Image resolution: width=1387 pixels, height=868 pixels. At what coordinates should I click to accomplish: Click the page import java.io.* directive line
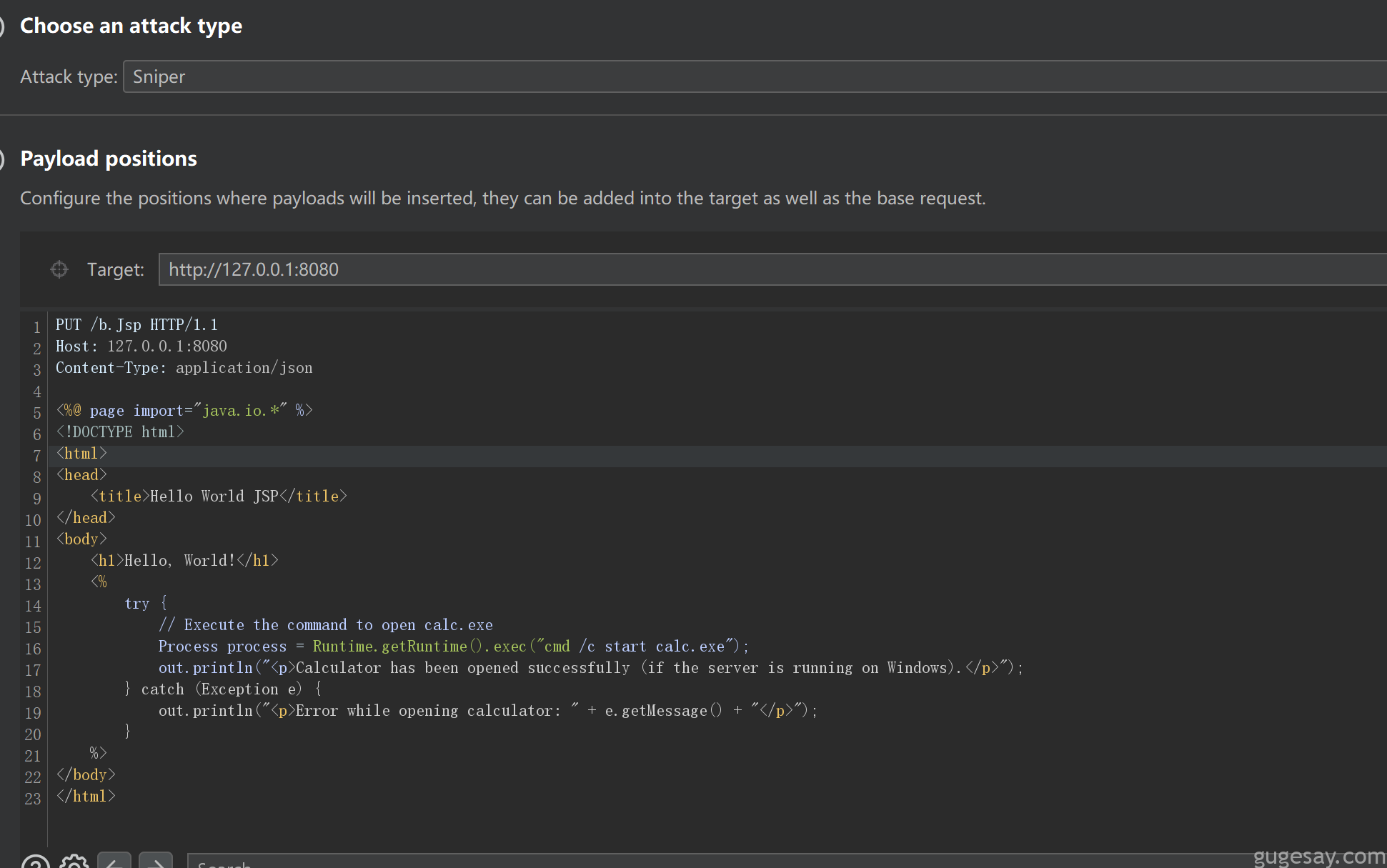pyautogui.click(x=184, y=411)
